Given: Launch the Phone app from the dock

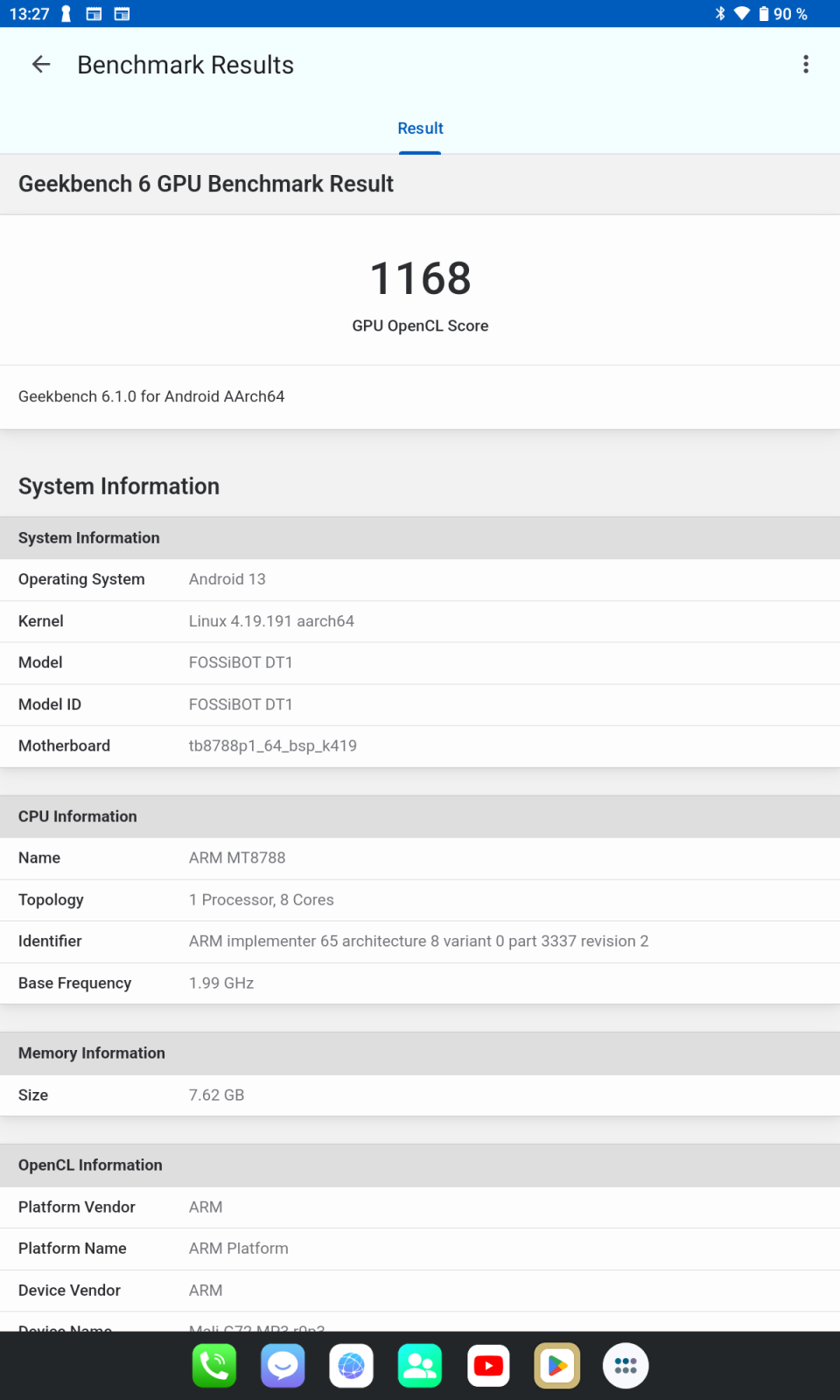Looking at the screenshot, I should 214,1366.
